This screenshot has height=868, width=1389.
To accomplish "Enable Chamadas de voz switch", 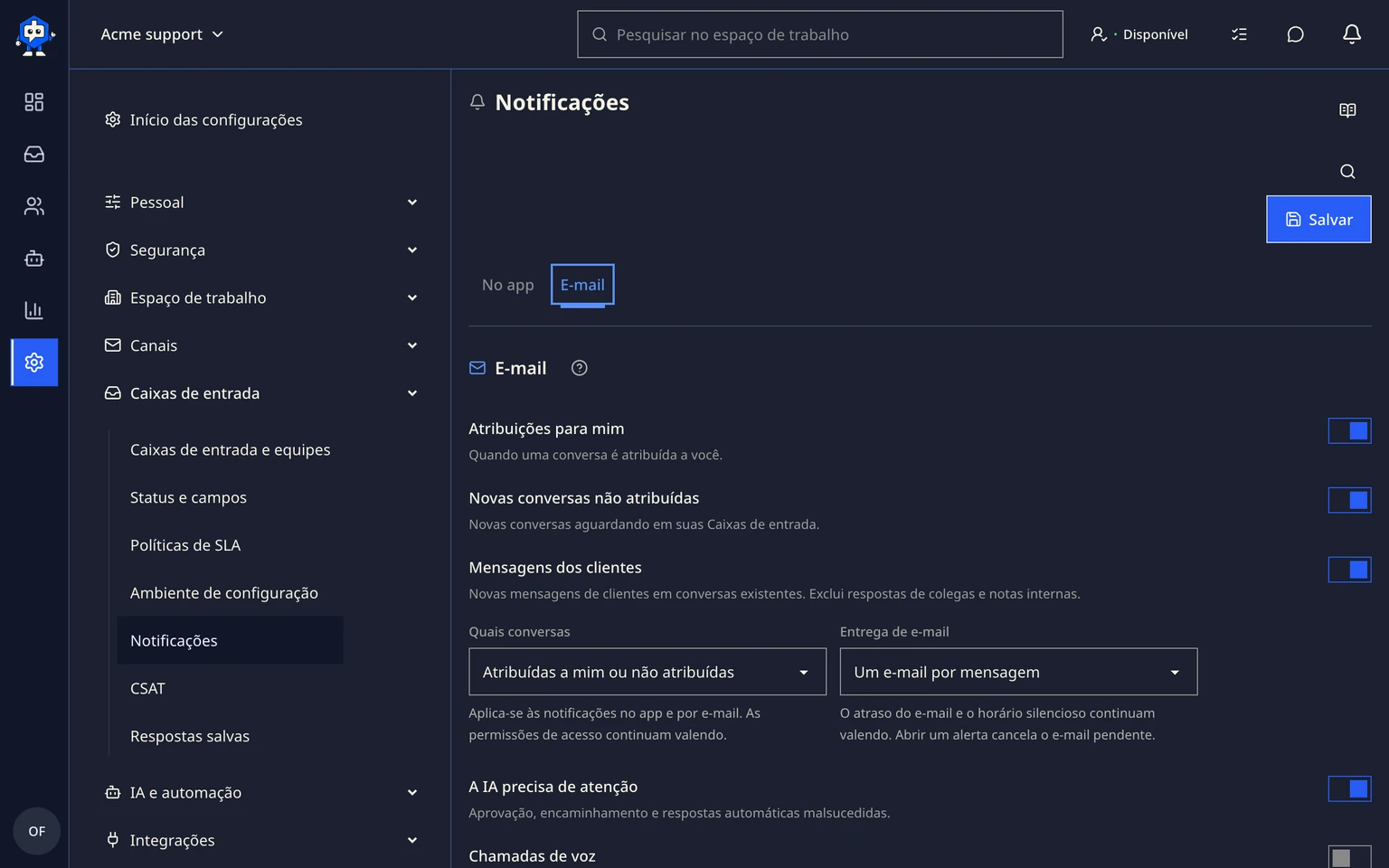I will click(1349, 857).
